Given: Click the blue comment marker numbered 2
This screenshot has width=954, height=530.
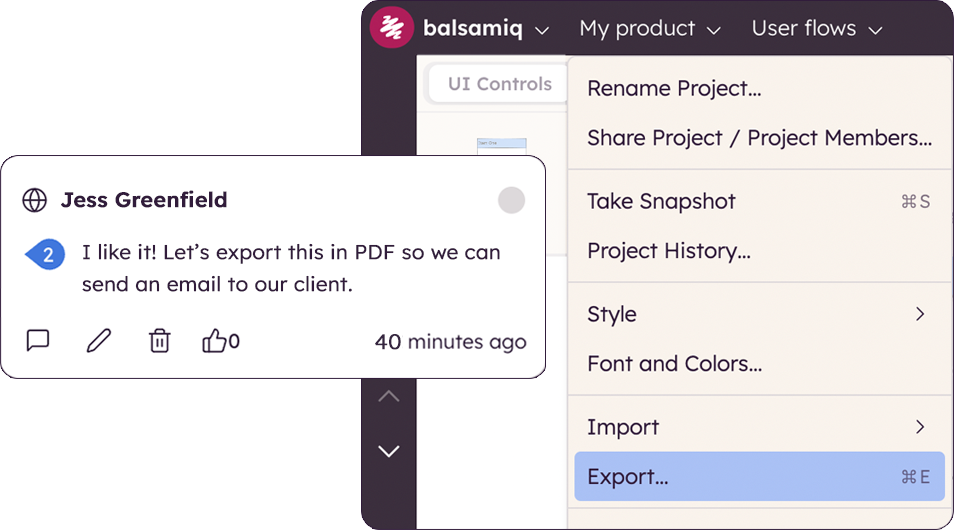Looking at the screenshot, I should 46,255.
